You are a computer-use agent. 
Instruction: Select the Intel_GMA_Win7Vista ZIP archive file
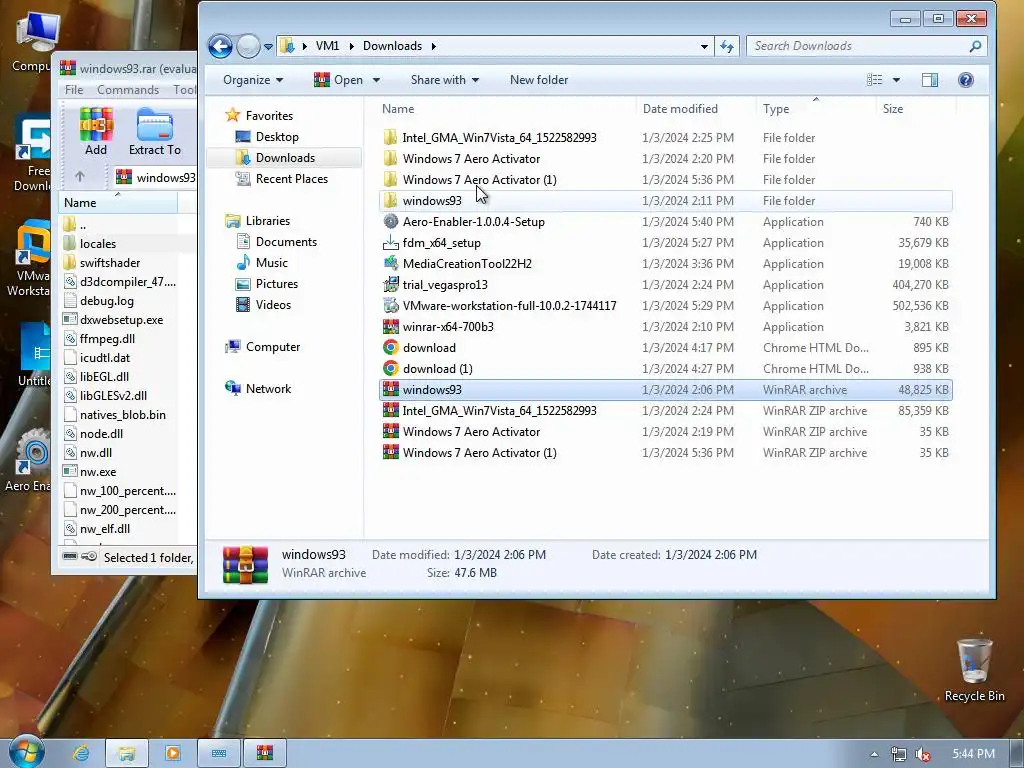(665, 410)
